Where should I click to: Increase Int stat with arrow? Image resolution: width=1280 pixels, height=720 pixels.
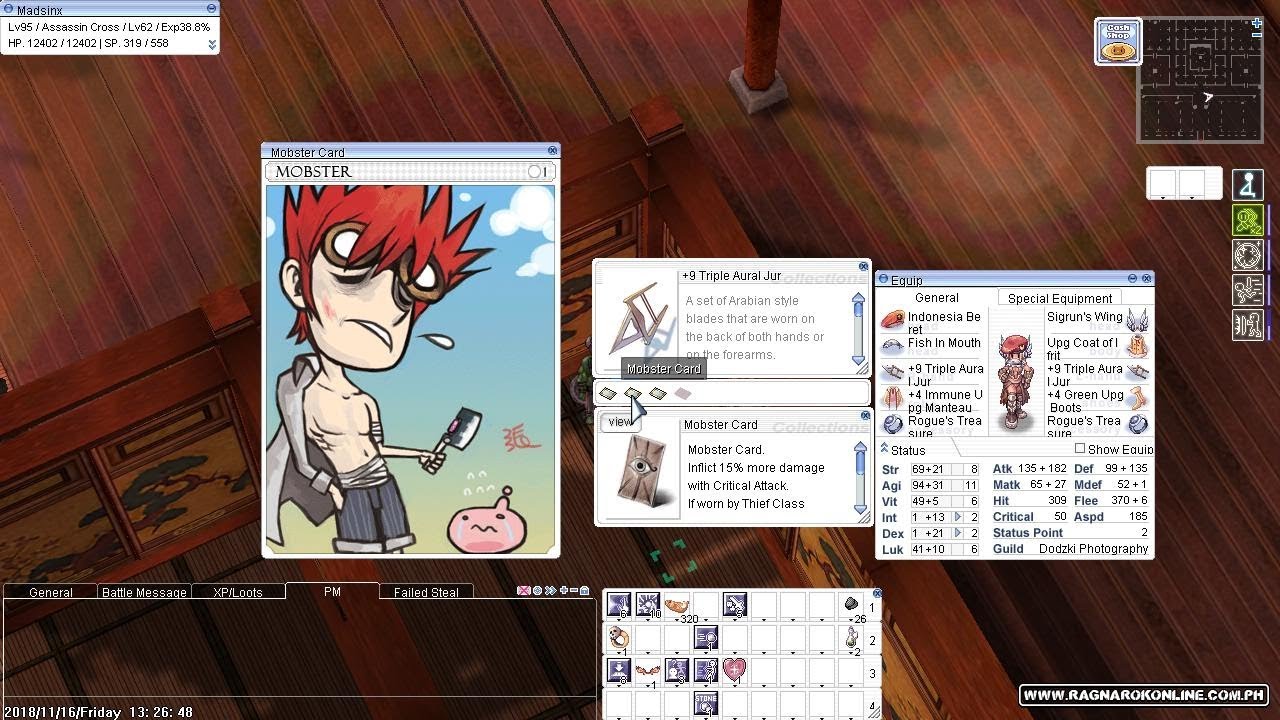pos(958,517)
